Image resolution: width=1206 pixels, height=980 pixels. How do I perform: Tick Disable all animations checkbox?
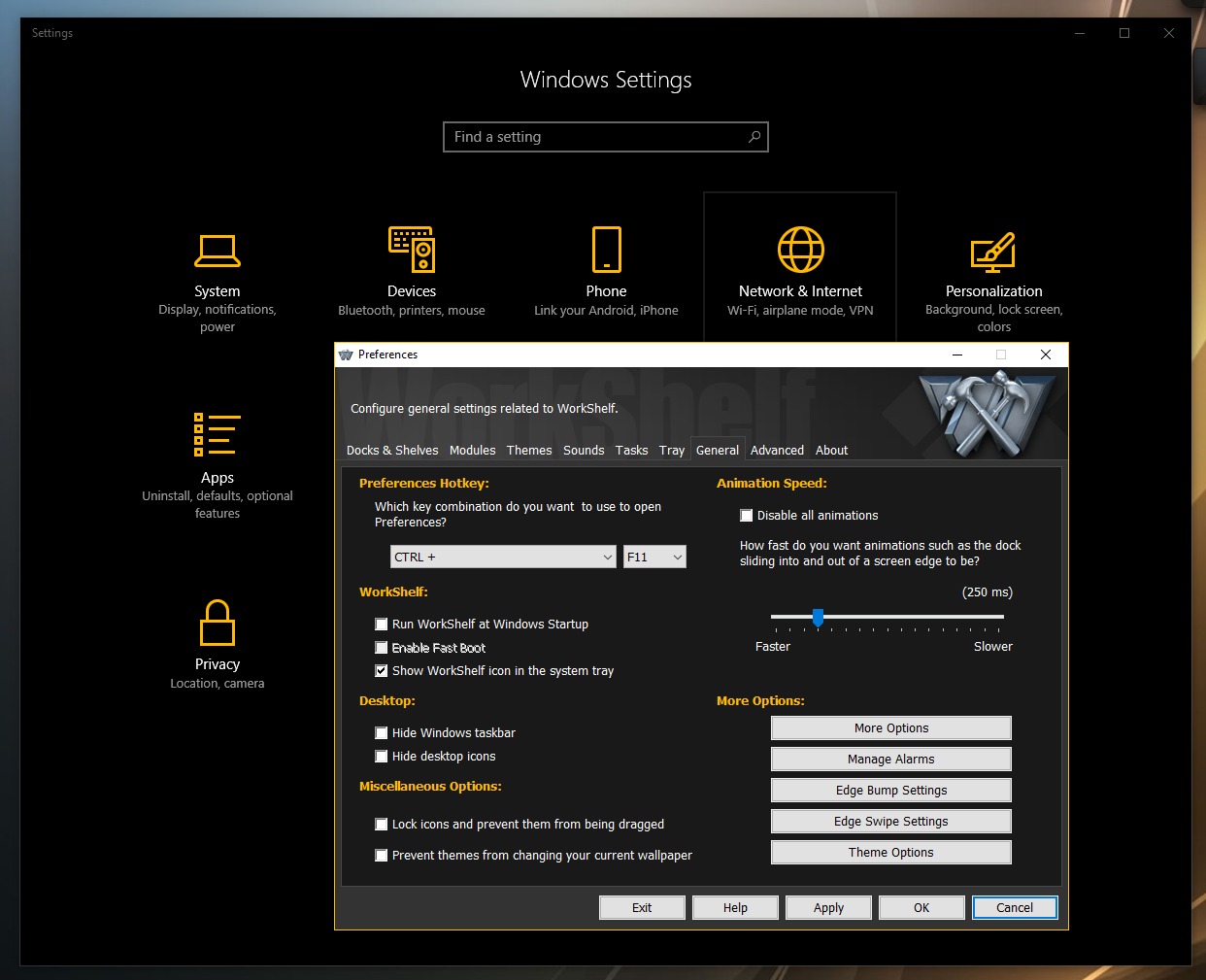point(747,516)
